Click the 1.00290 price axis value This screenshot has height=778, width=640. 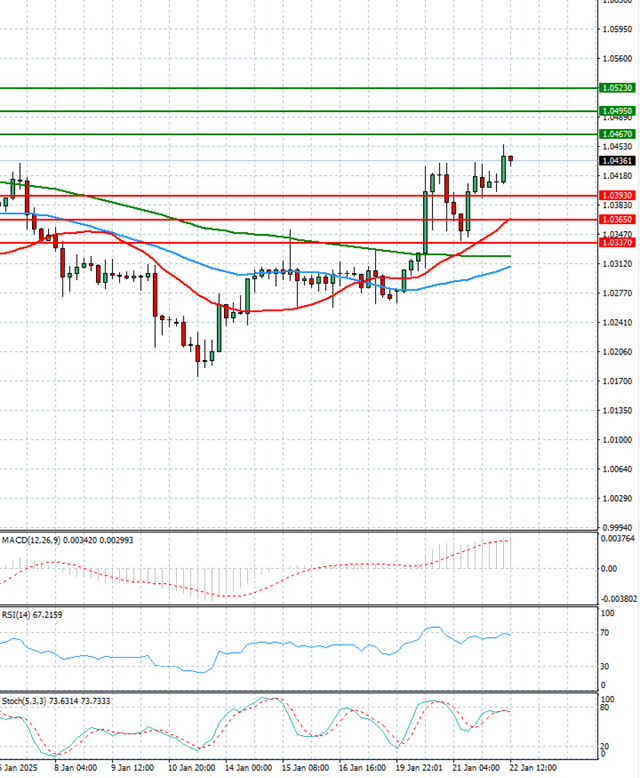pos(617,498)
